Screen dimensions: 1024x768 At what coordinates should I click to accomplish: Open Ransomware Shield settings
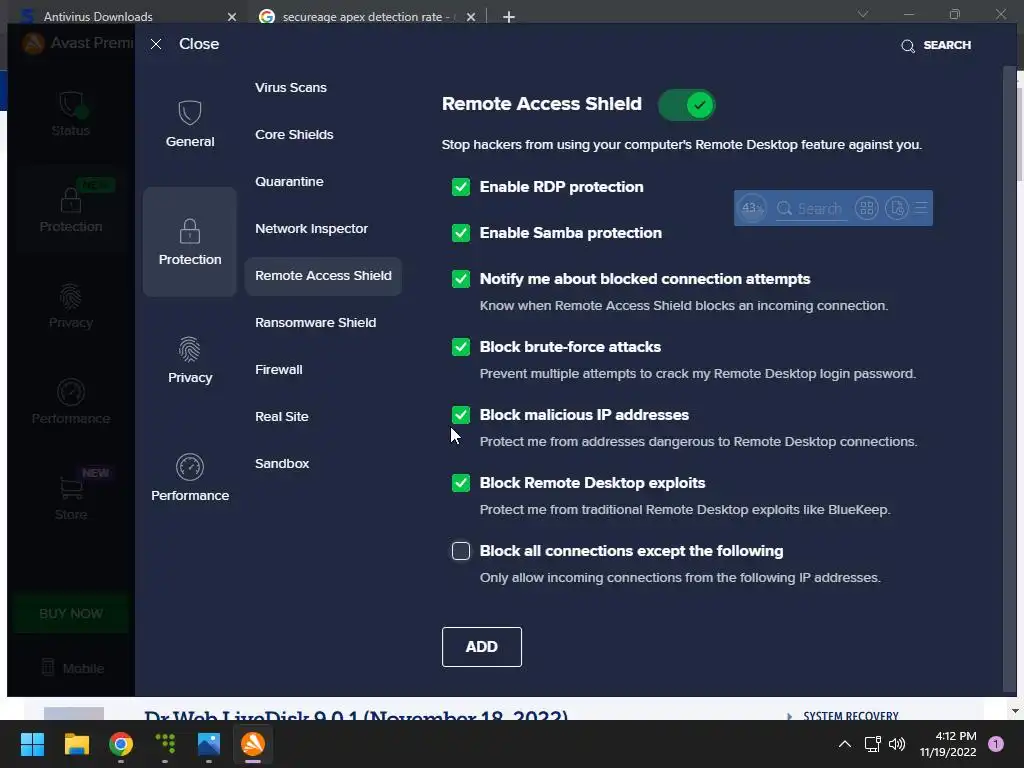click(315, 323)
